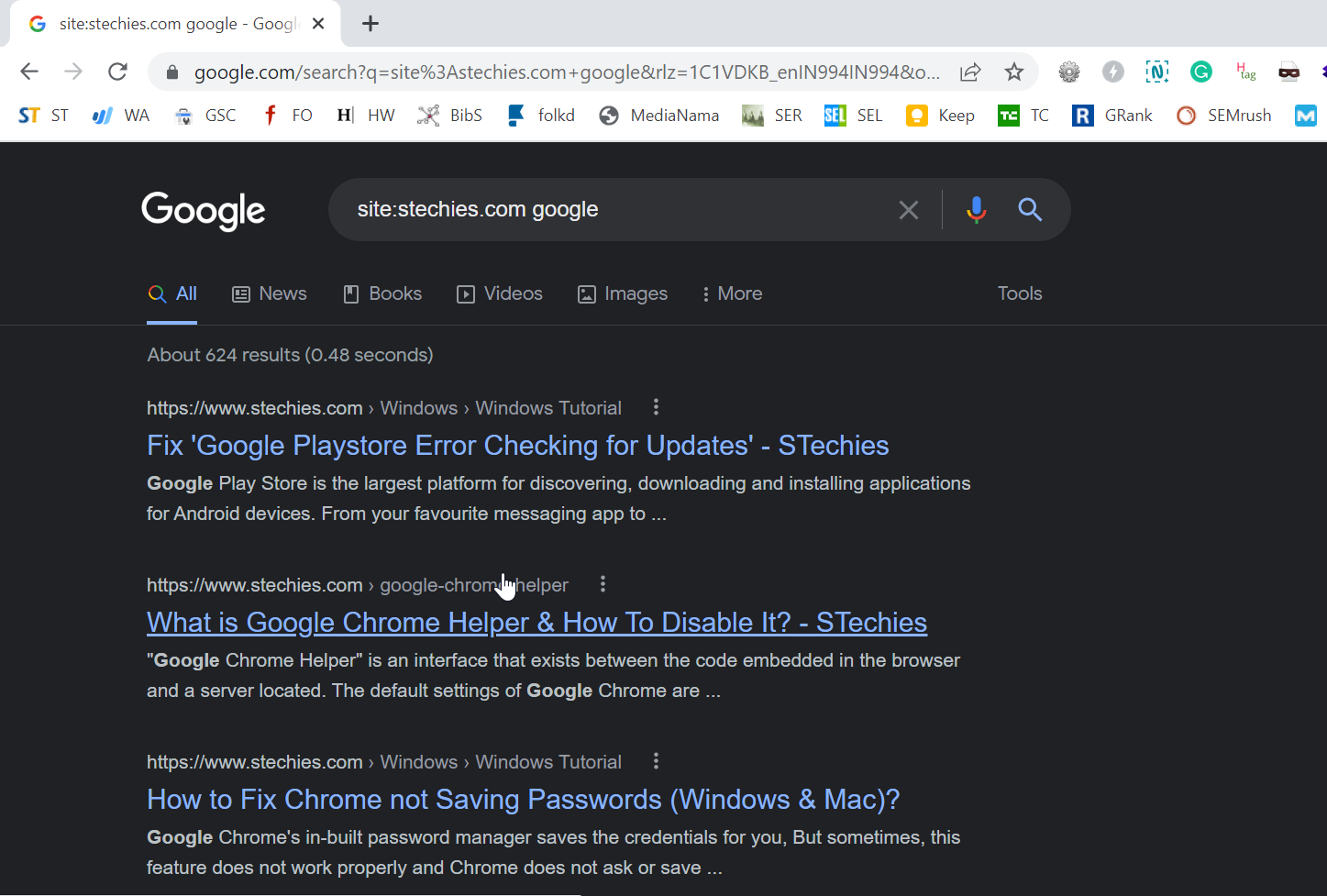The height and width of the screenshot is (896, 1327).
Task: Click the browser forward arrow
Action: [73, 72]
